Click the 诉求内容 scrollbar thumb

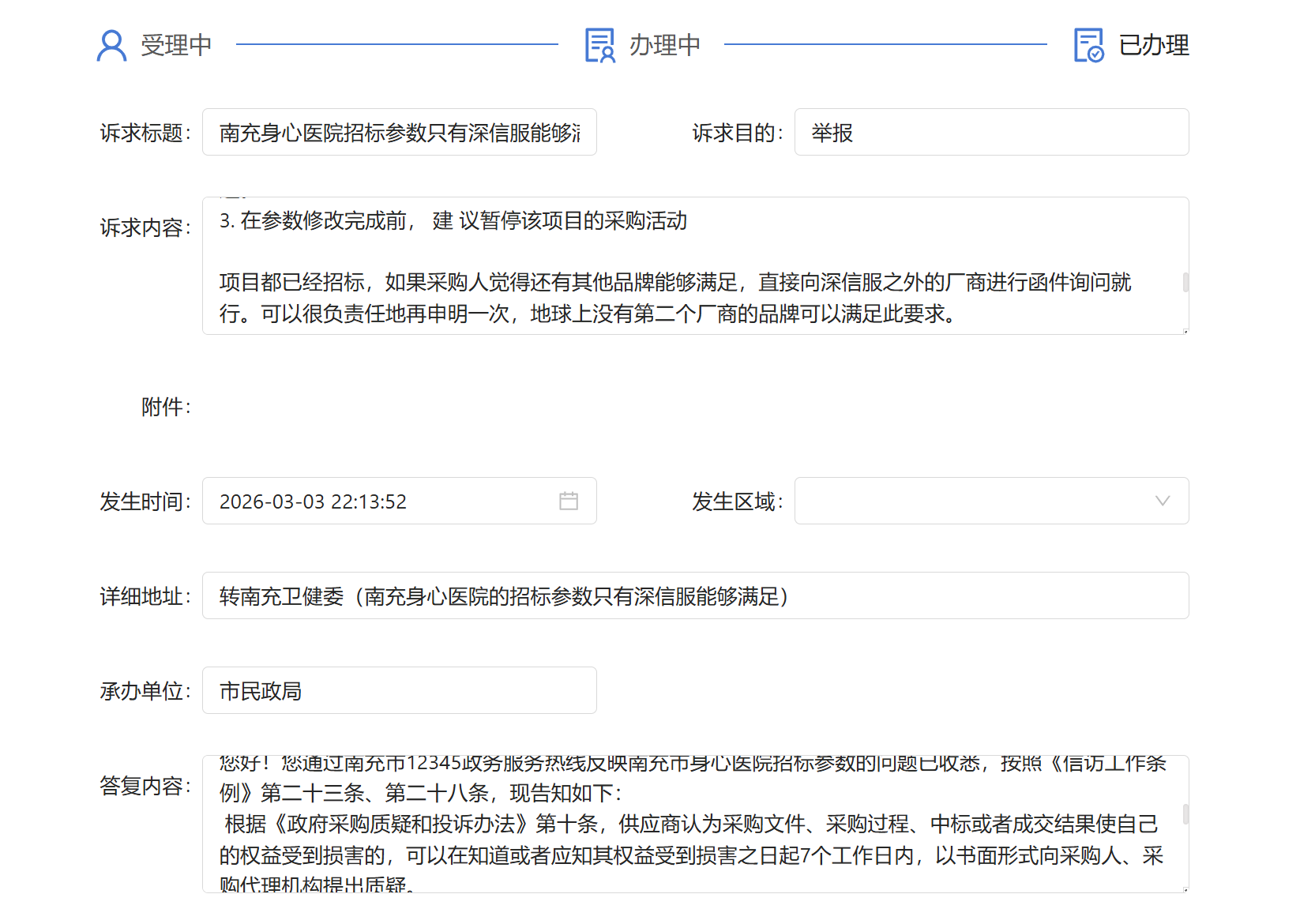click(1185, 282)
